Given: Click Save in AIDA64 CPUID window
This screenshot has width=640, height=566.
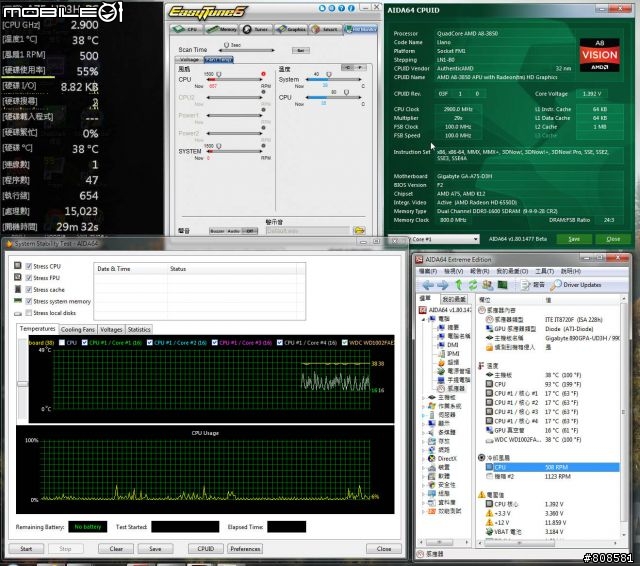Looking at the screenshot, I should coord(574,239).
